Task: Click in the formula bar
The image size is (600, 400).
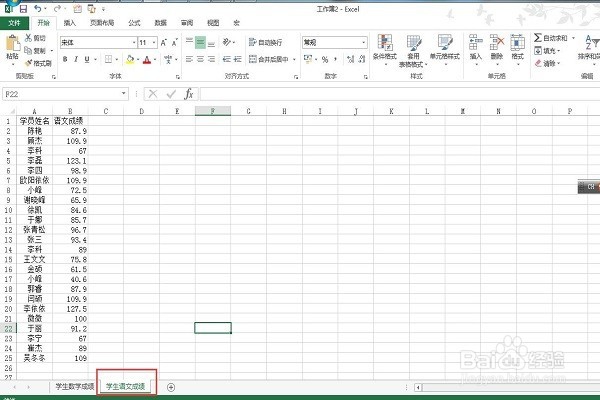Action: tap(399, 94)
